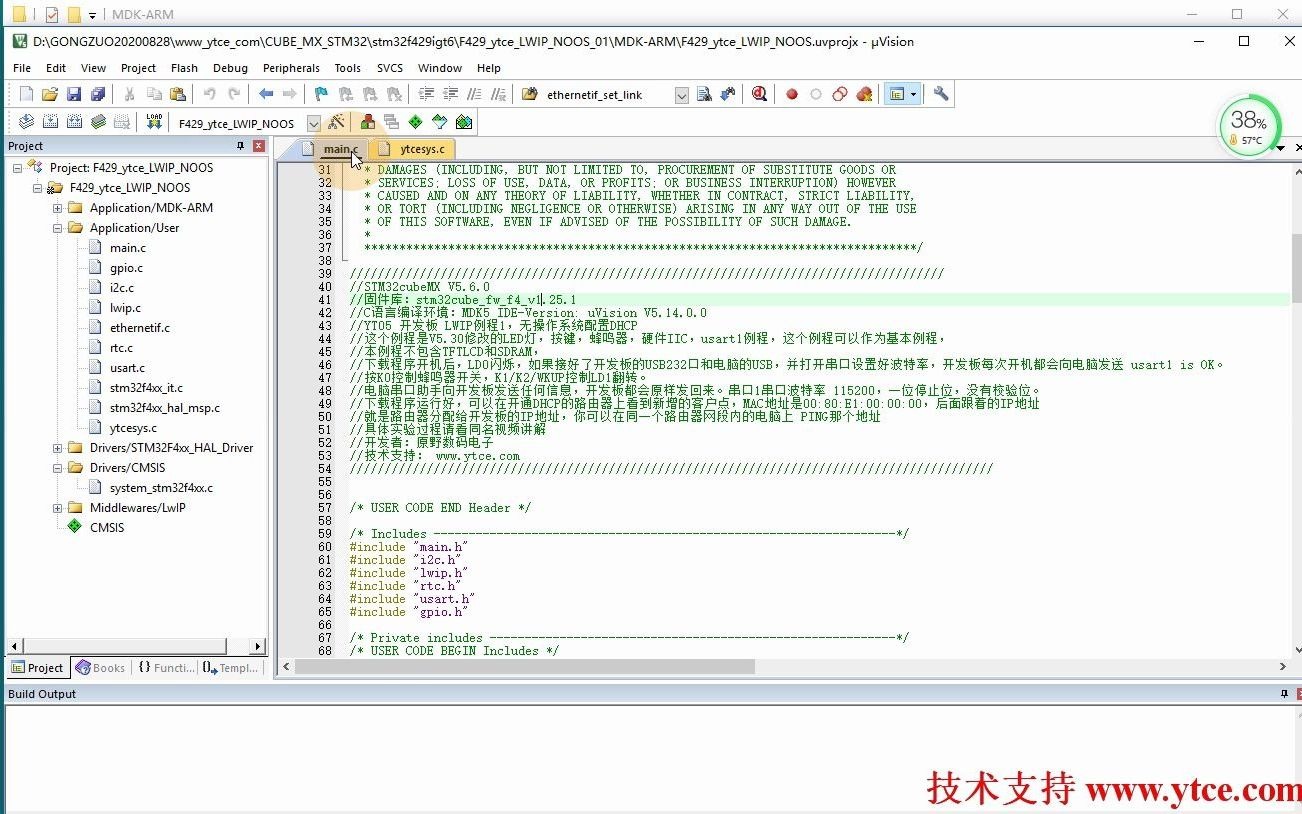The image size is (1302, 814).
Task: Insert breakpoint at current line
Action: (792, 93)
